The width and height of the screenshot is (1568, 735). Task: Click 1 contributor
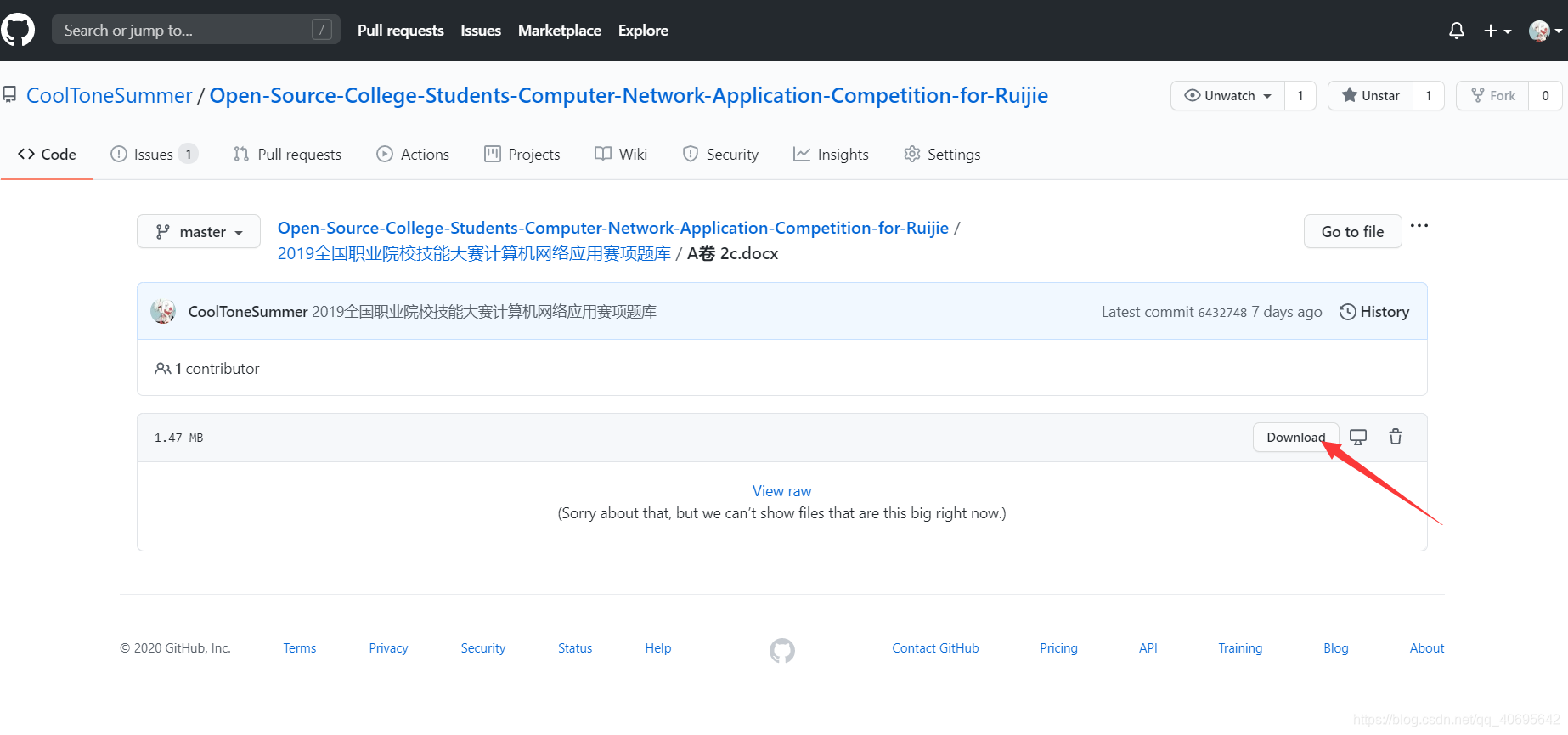207,369
